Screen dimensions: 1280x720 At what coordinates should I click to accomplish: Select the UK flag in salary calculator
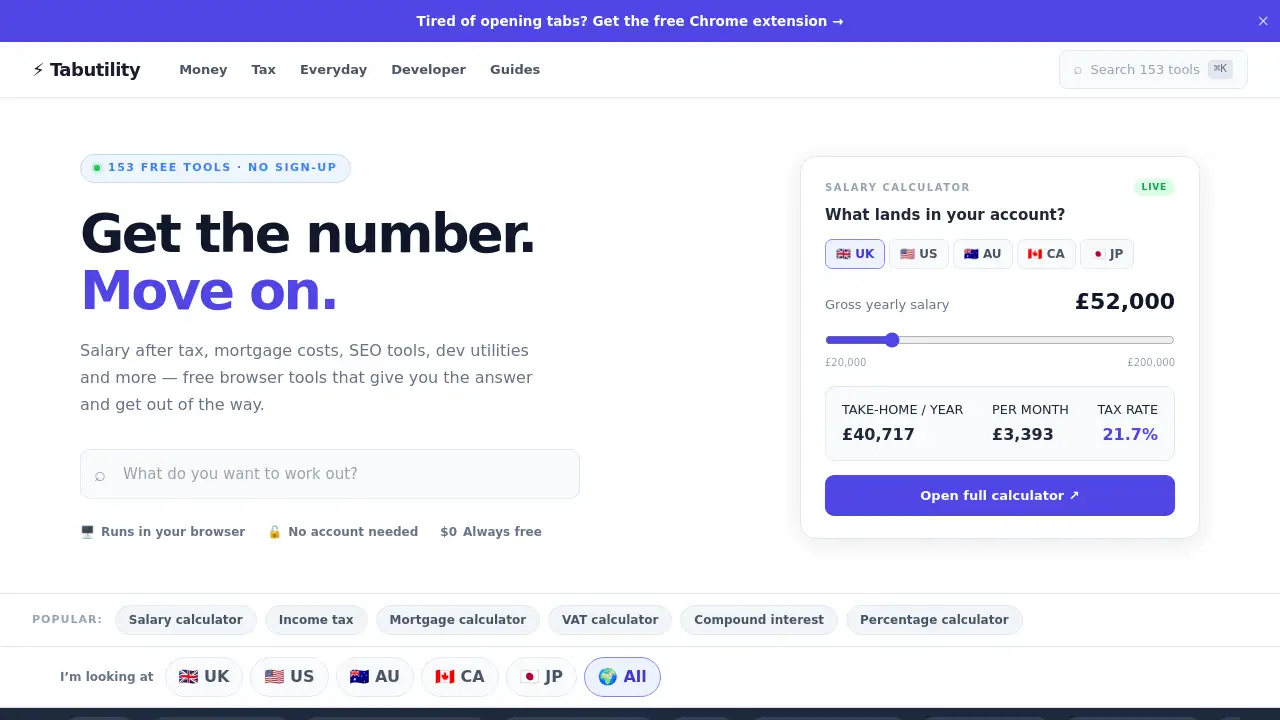pyautogui.click(x=855, y=254)
